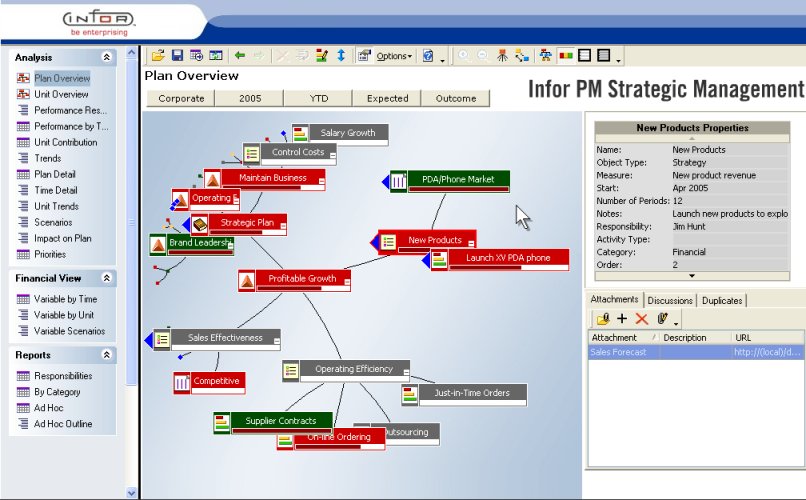Viewport: 806px width, 500px height.
Task: Click the Zoom Out magnifier icon
Action: [483, 55]
